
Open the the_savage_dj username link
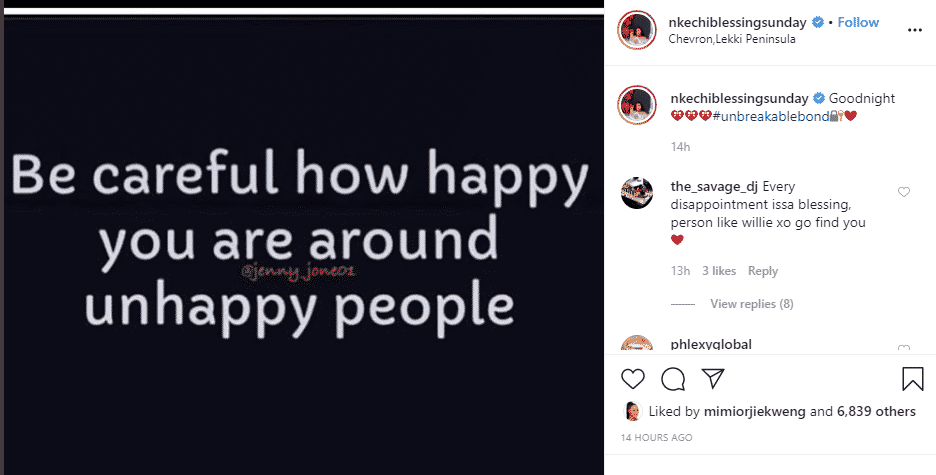716,186
